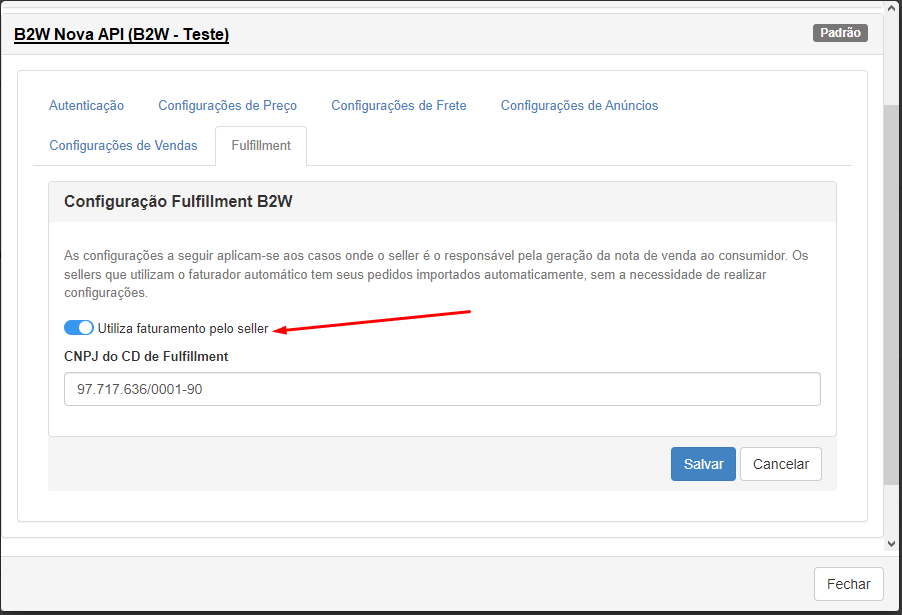
Task: Select Configurações de Anúncios tab
Action: tap(579, 105)
